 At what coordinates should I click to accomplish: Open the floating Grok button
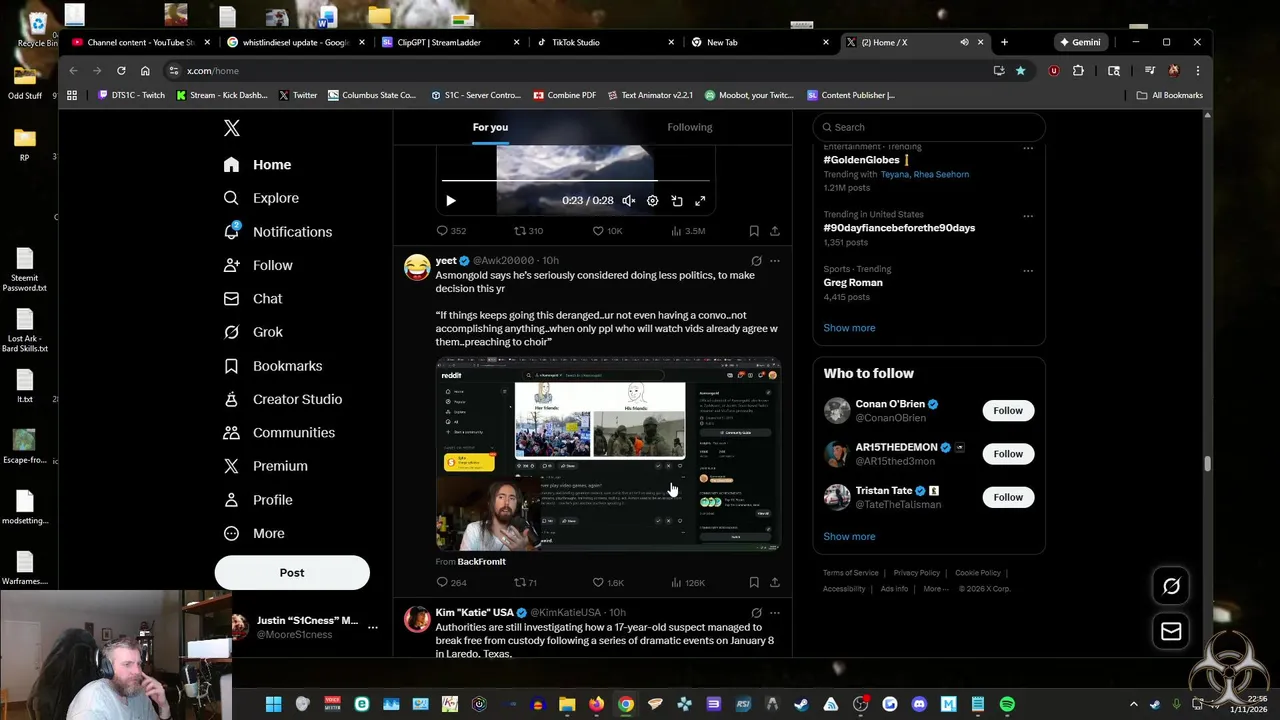(1171, 586)
